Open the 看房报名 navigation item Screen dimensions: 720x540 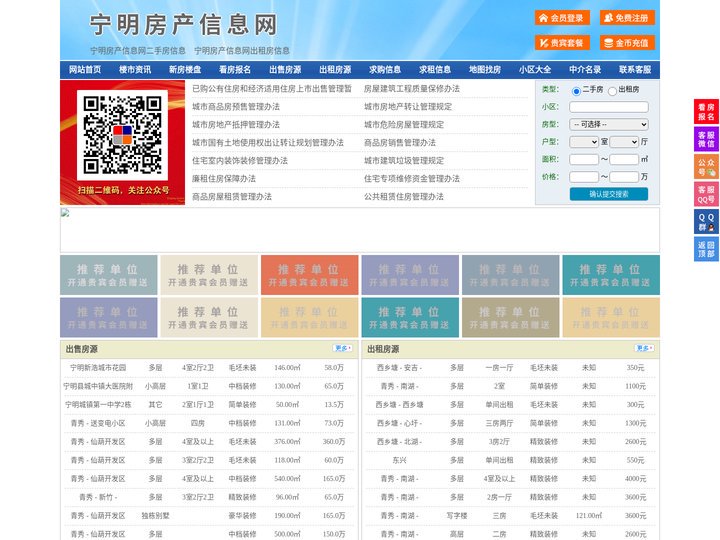235,70
